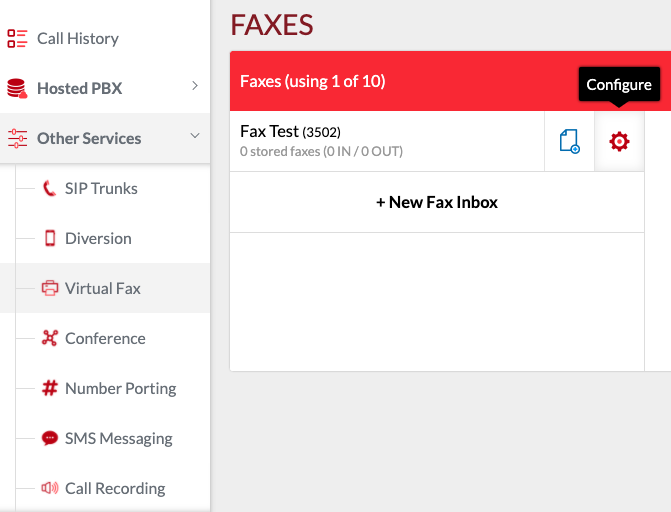
Task: Click the Hosted PBX database icon
Action: tap(17, 89)
